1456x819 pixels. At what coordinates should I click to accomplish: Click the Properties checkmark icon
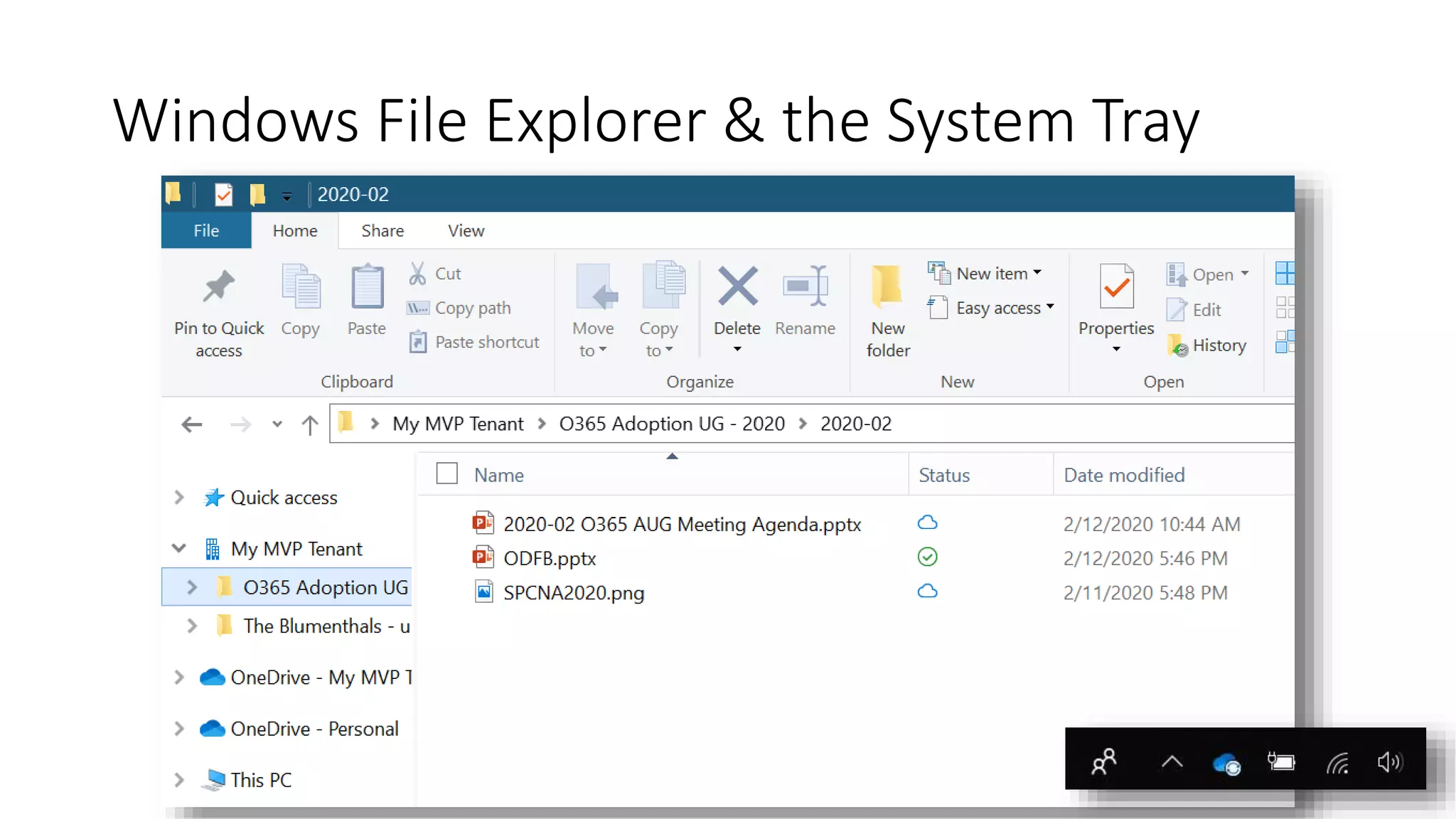1116,286
